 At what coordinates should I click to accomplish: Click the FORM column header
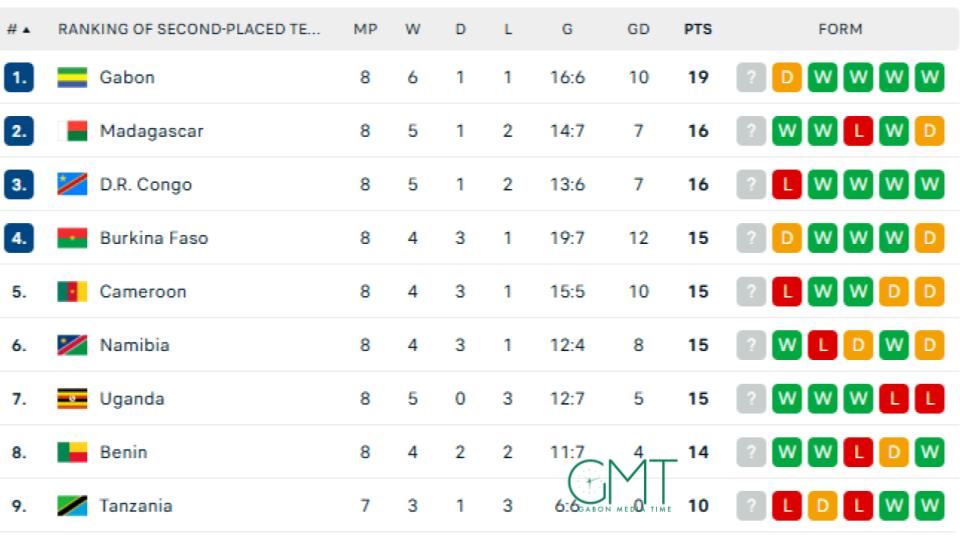840,29
